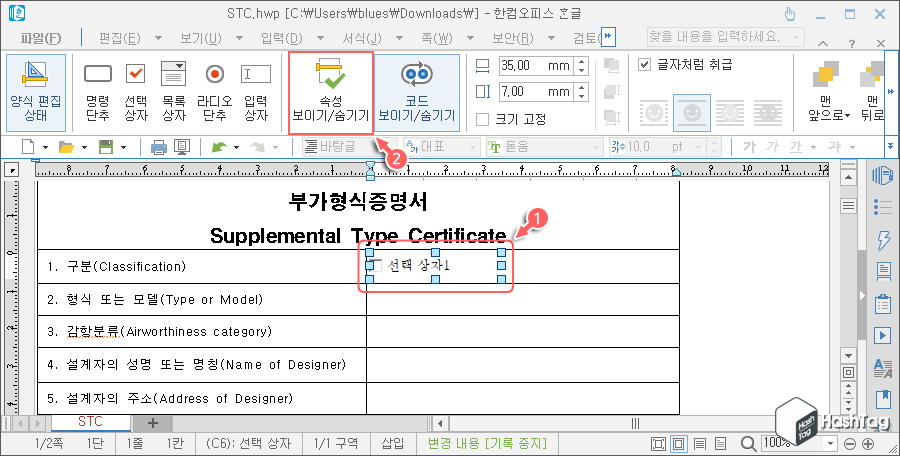The height and width of the screenshot is (456, 900).
Task: Click the 1/2쪽 page indicator in status bar
Action: pos(48,443)
